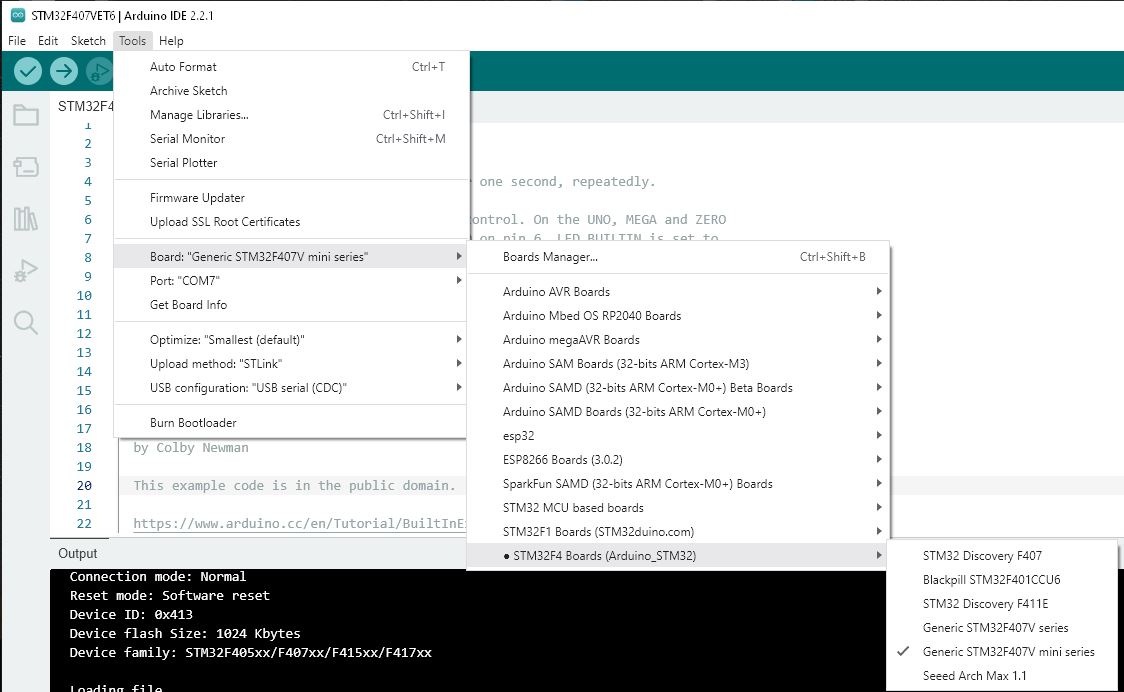Select Blackpill STM32F401CCU6 board

coord(1002,580)
